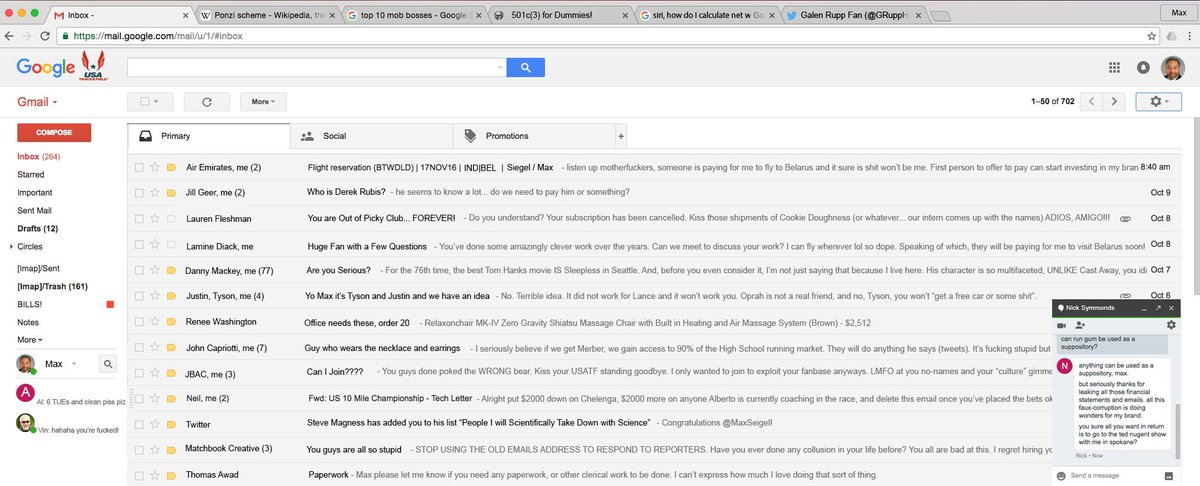Viewport: 1200px width, 486px height.
Task: Select the JBAC email checkbox
Action: coord(139,373)
